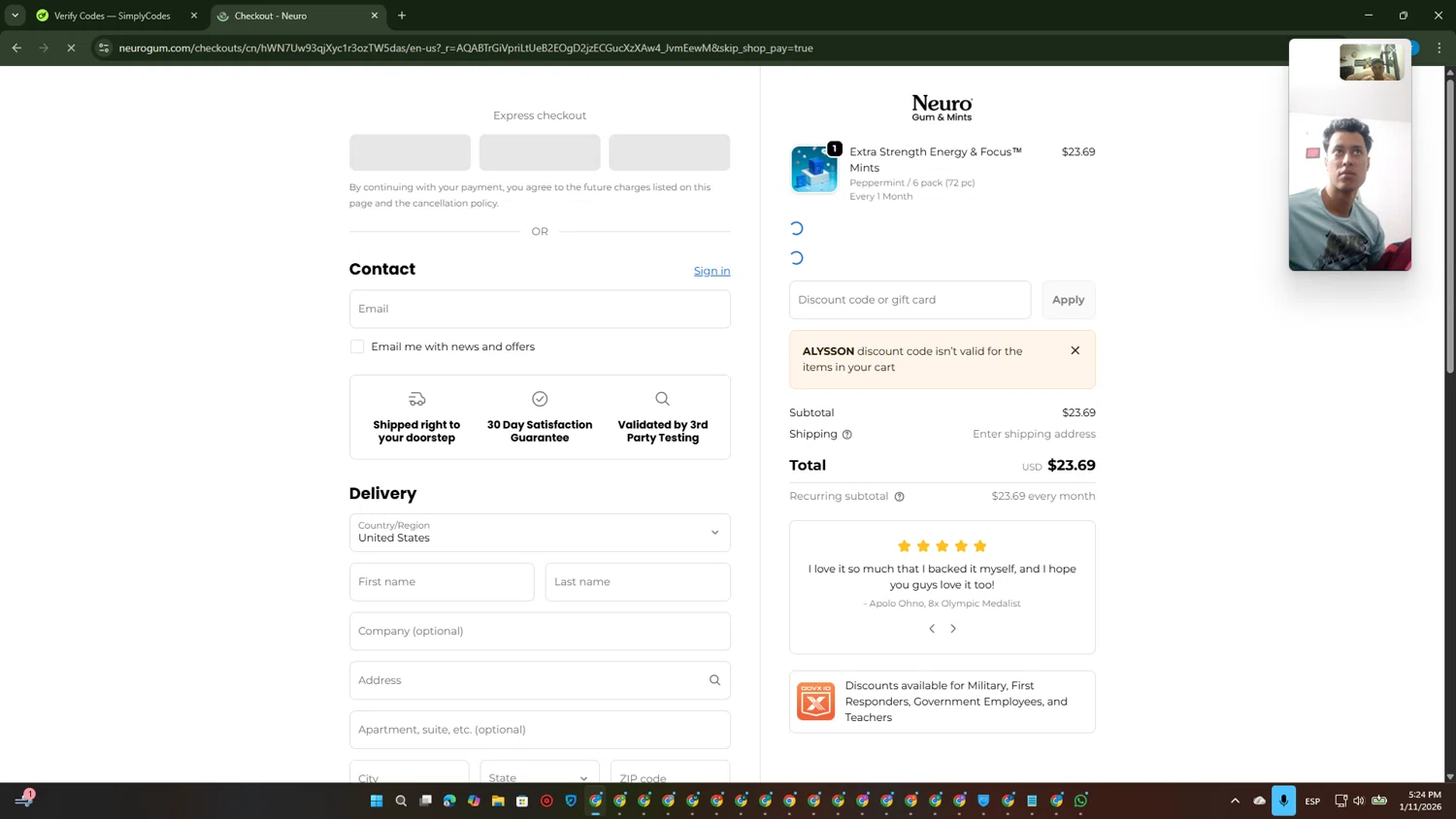Open Microsoft Store from the taskbar
The height and width of the screenshot is (819, 1456).
point(522,801)
